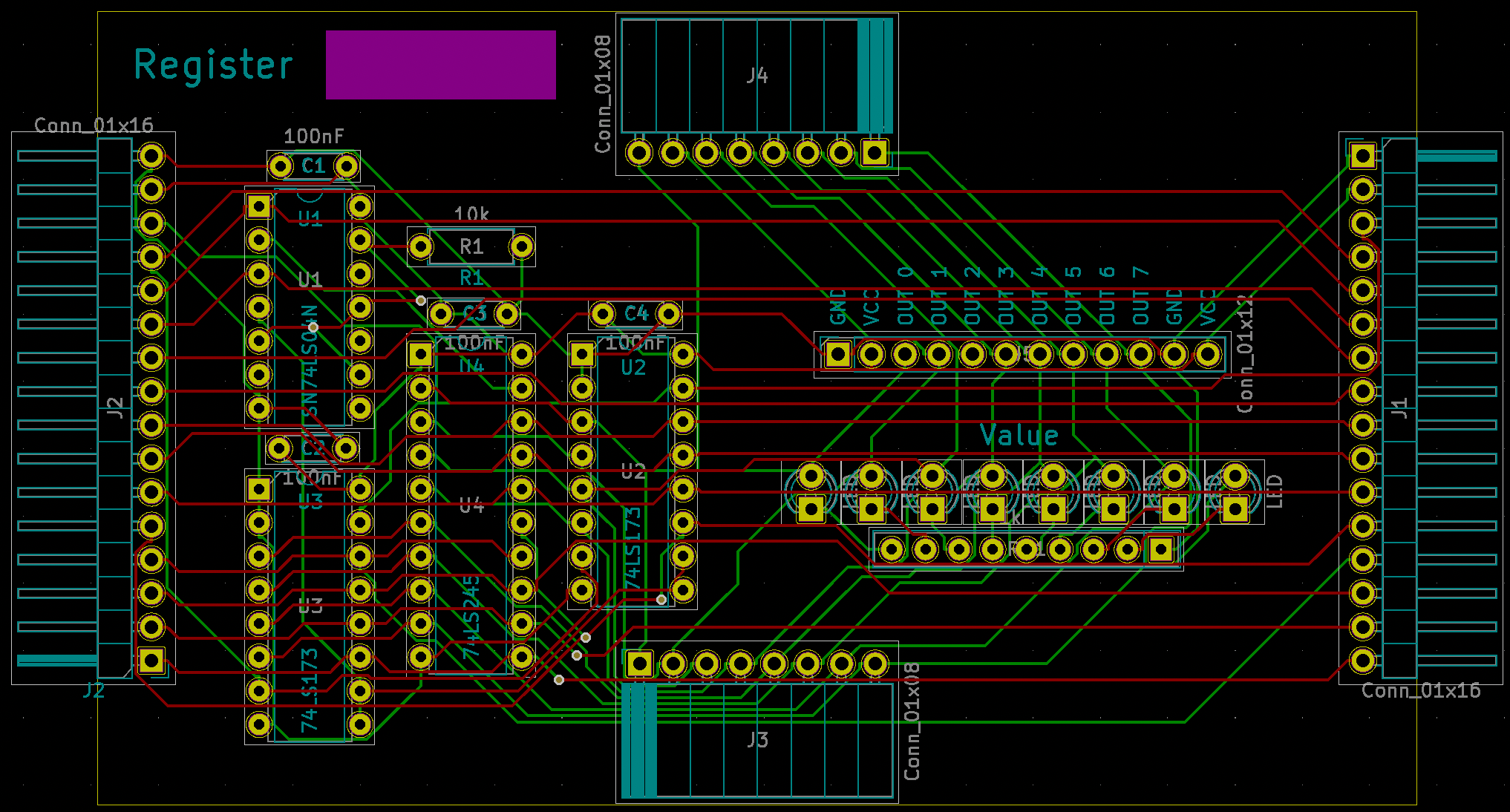This screenshot has width=1510, height=812.
Task: Select the left pad of resistor R1
Action: (421, 246)
